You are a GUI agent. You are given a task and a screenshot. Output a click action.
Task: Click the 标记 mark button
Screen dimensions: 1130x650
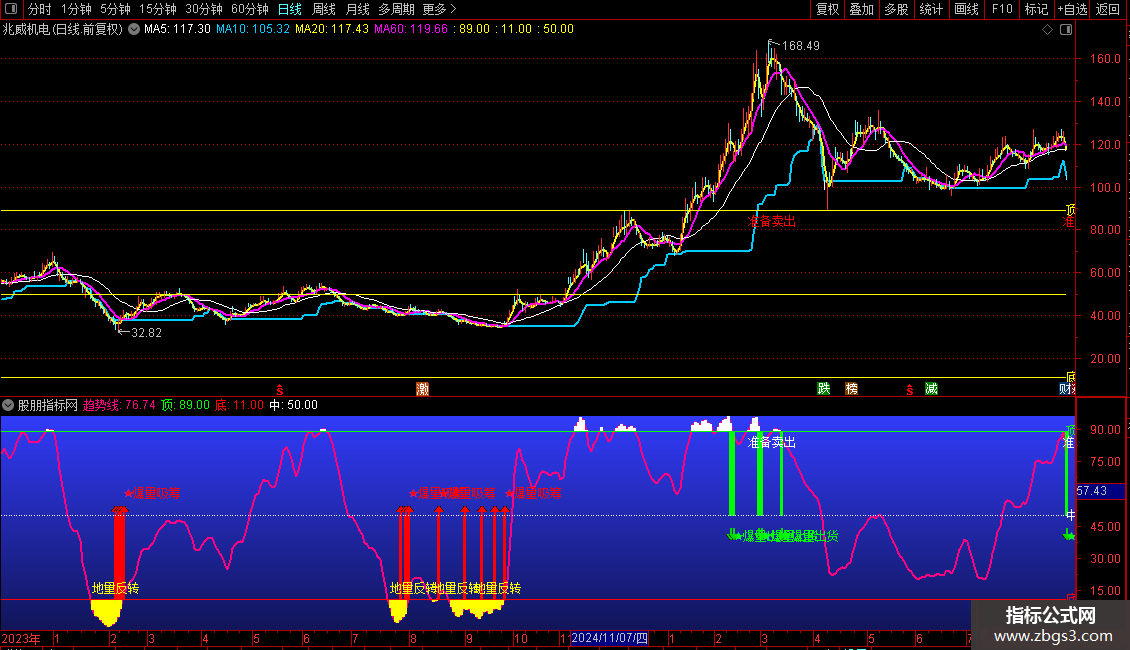point(1036,9)
